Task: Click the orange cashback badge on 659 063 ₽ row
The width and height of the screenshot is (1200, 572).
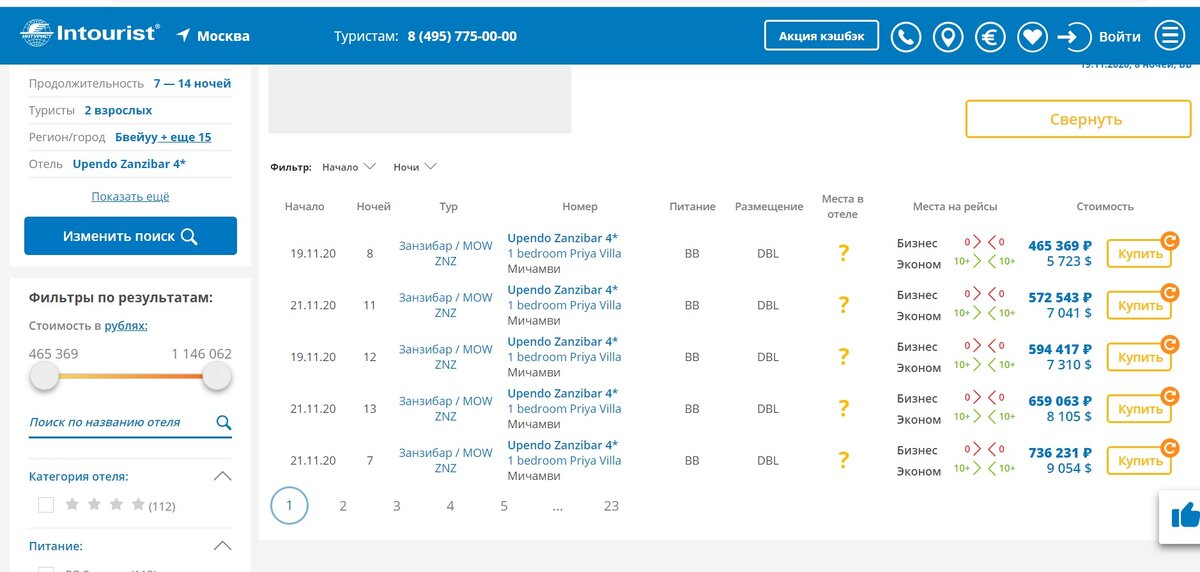Action: [x=1170, y=396]
